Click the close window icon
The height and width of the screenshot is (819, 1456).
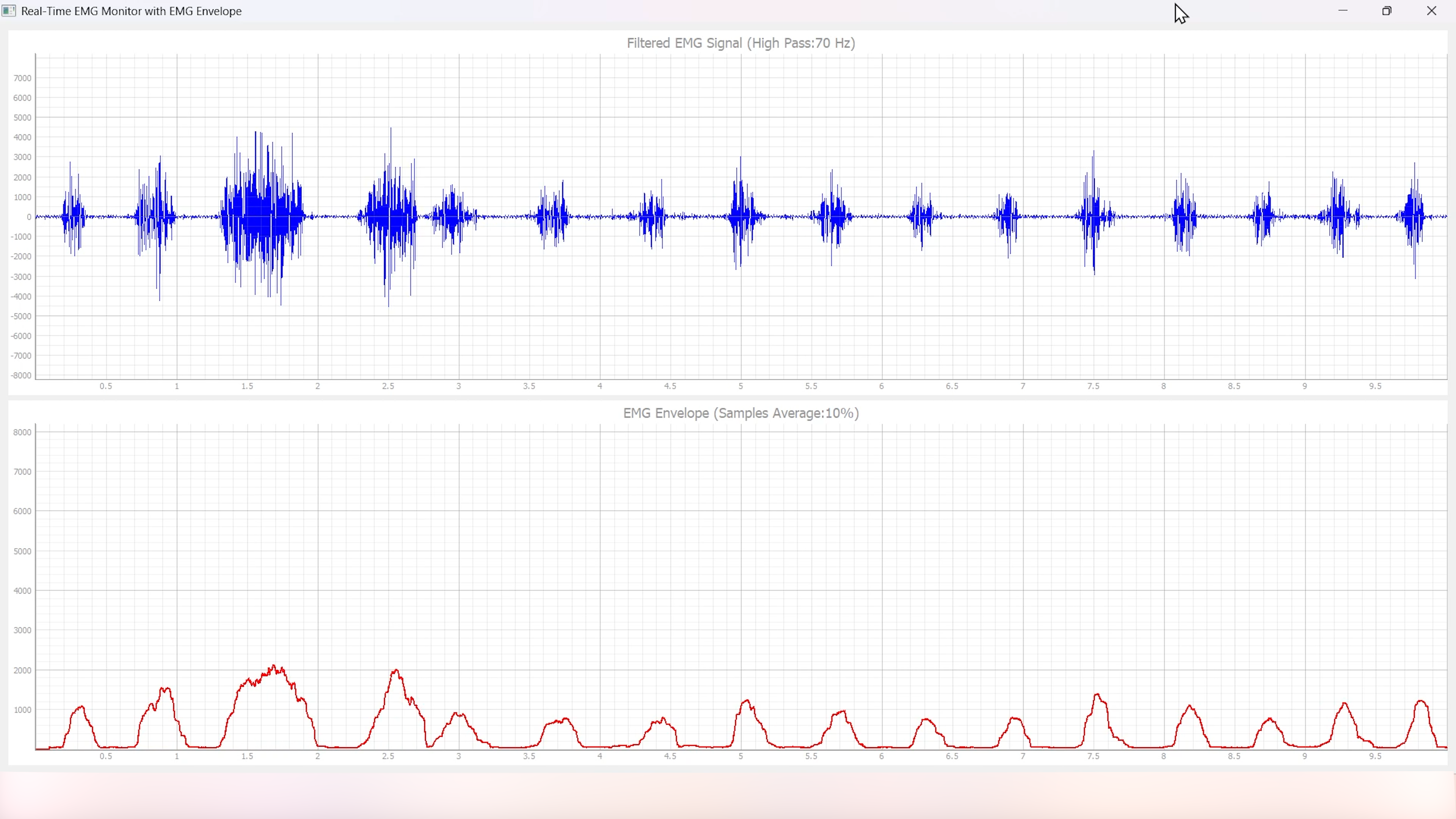pyautogui.click(x=1432, y=11)
